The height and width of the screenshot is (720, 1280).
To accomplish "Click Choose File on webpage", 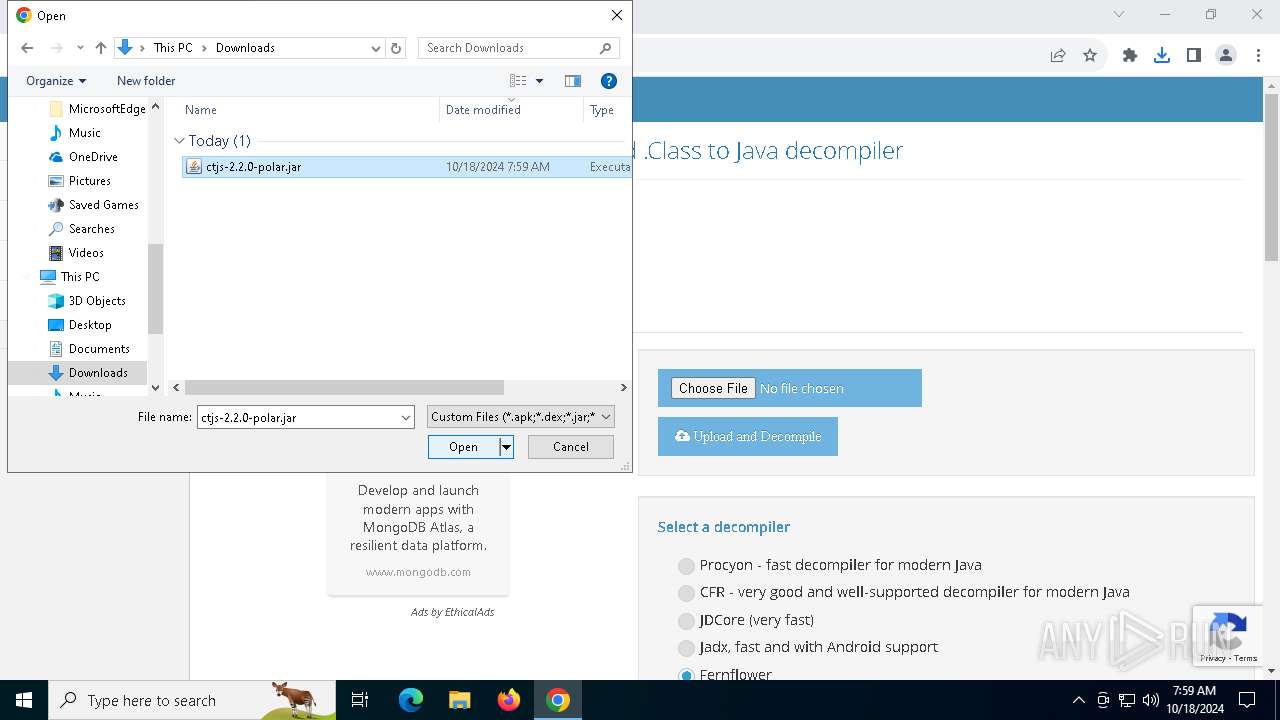I will point(713,388).
